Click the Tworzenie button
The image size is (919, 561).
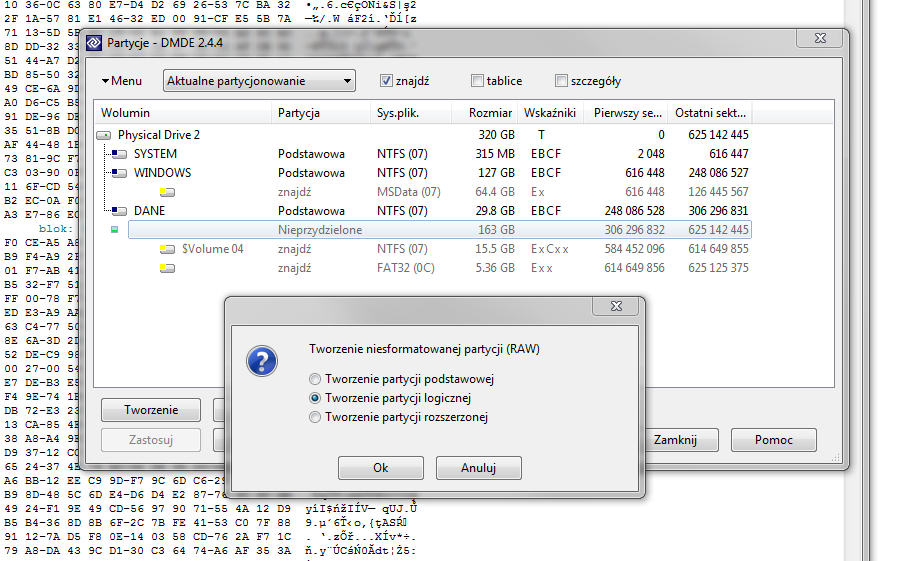tap(151, 410)
